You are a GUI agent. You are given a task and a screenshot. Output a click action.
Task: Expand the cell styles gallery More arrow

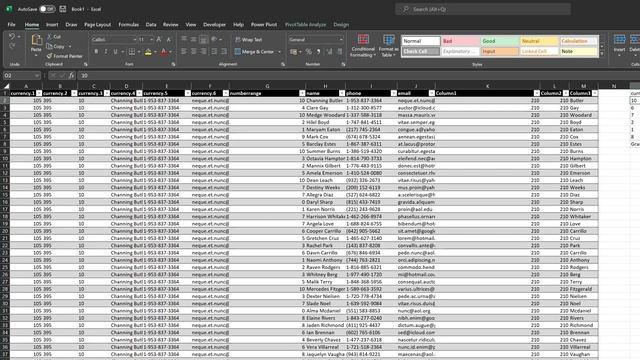[x=602, y=54]
